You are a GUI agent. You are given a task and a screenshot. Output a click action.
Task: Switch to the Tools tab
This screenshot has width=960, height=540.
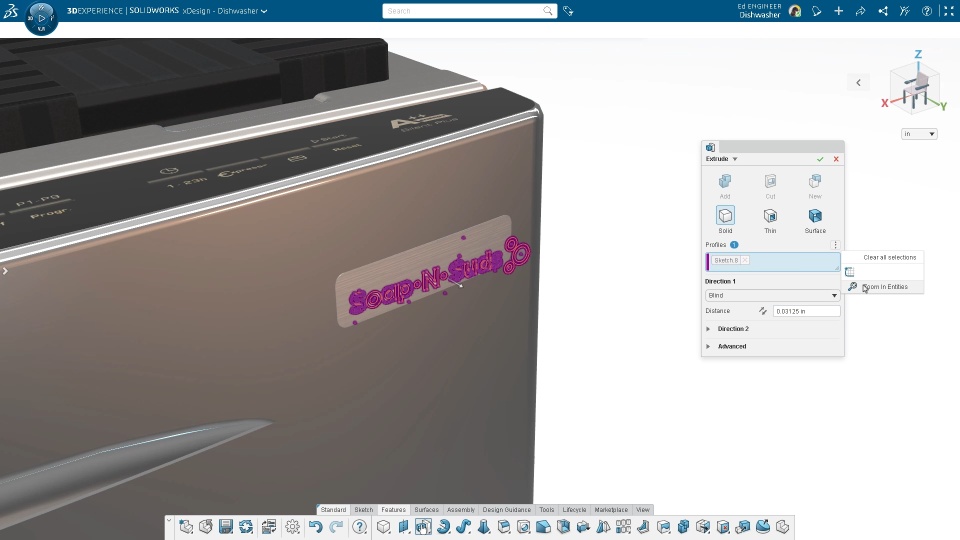click(x=547, y=509)
